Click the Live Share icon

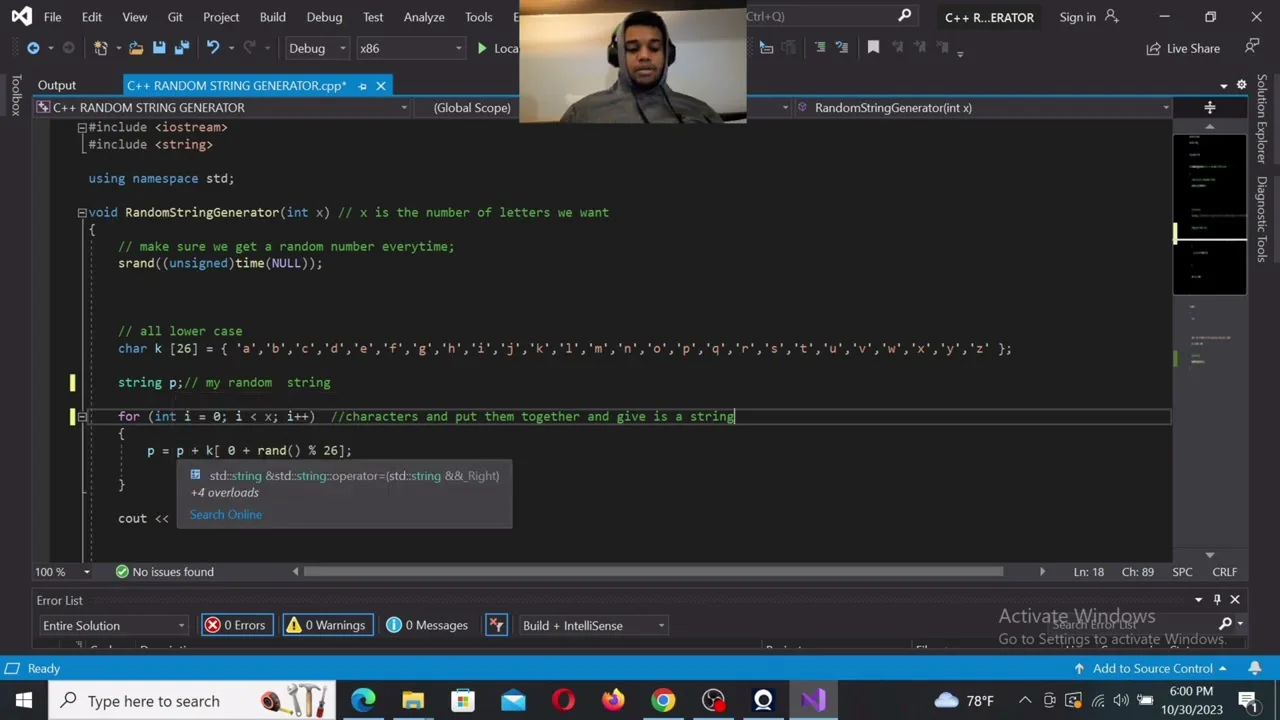point(1183,48)
